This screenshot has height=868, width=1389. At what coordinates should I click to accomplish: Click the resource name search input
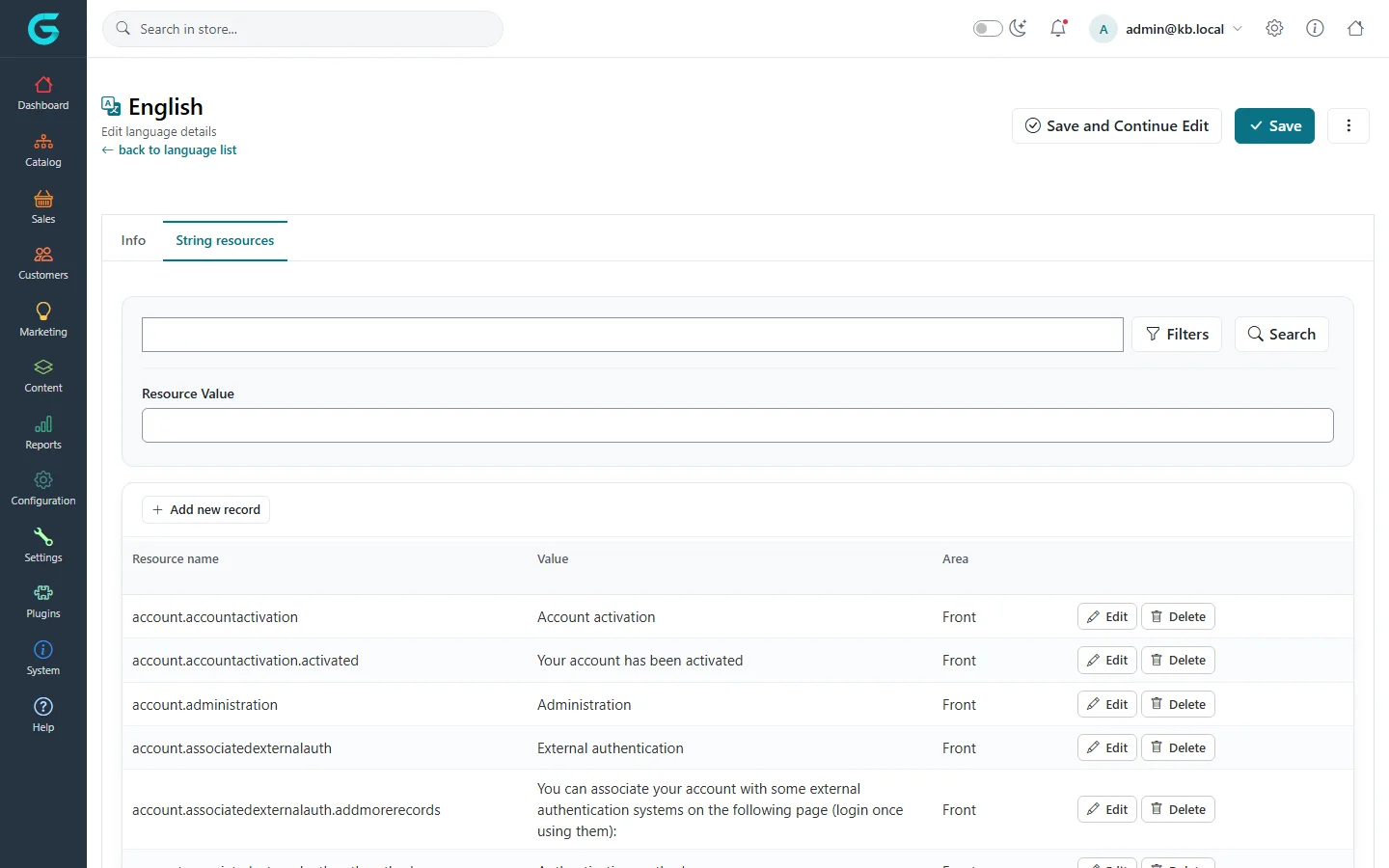click(x=633, y=335)
